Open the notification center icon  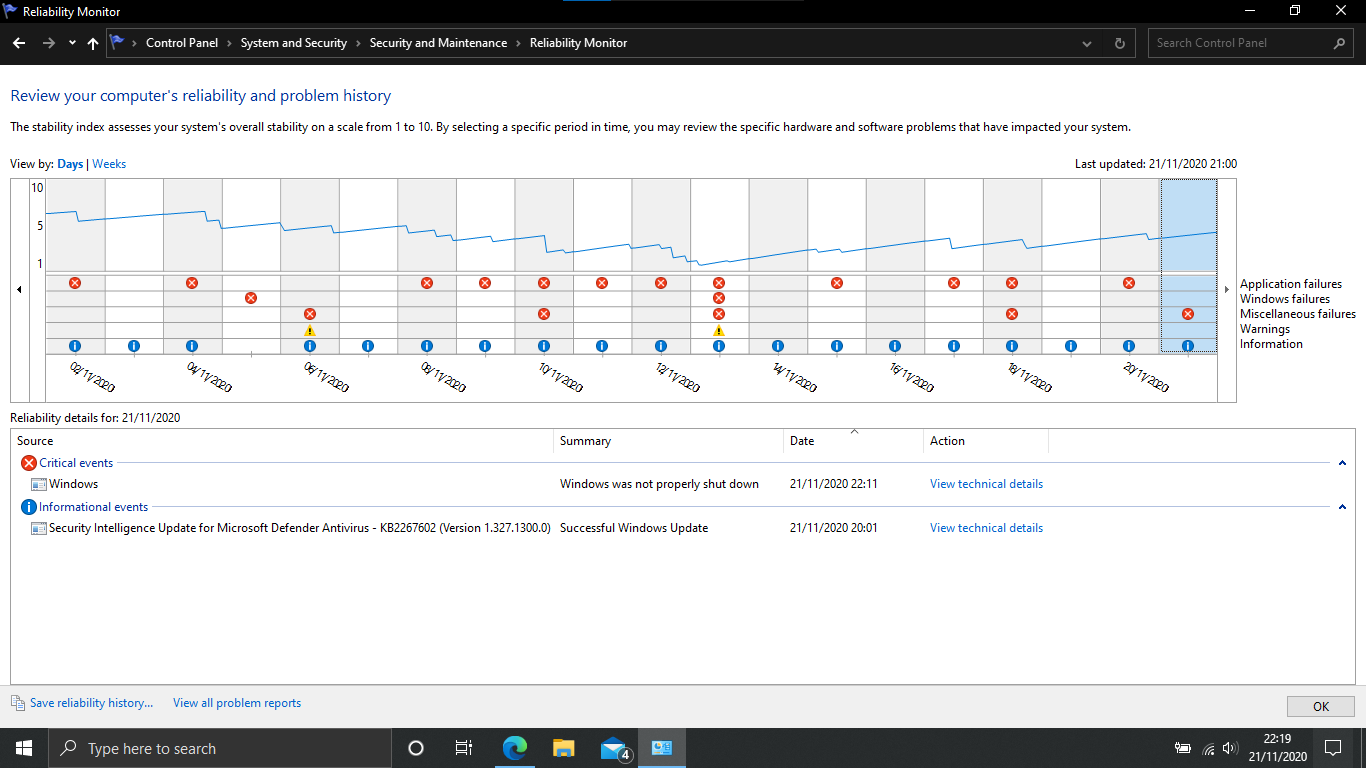click(x=1332, y=748)
